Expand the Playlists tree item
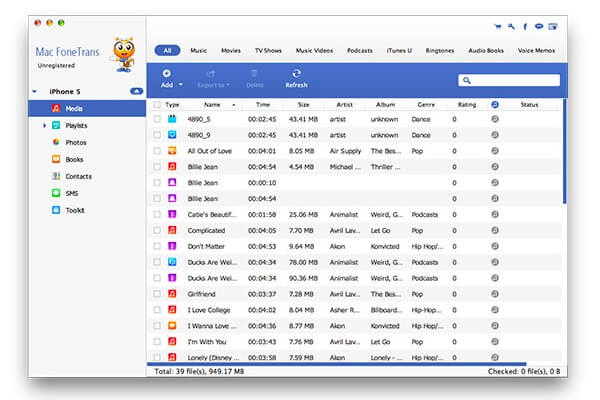 45,125
